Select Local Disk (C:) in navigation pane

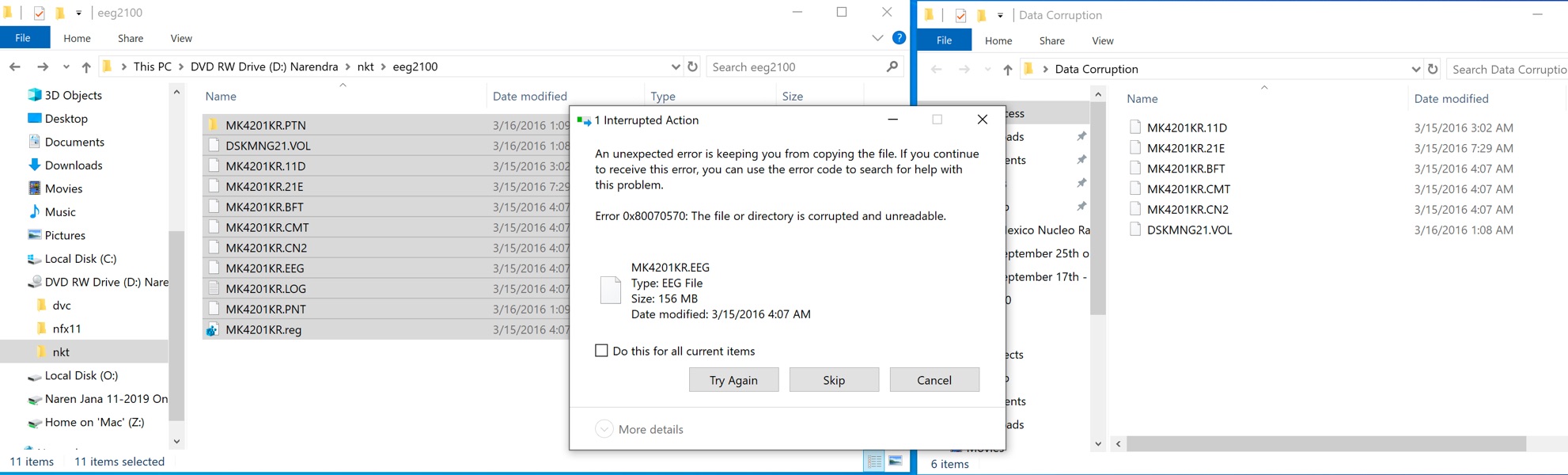80,259
